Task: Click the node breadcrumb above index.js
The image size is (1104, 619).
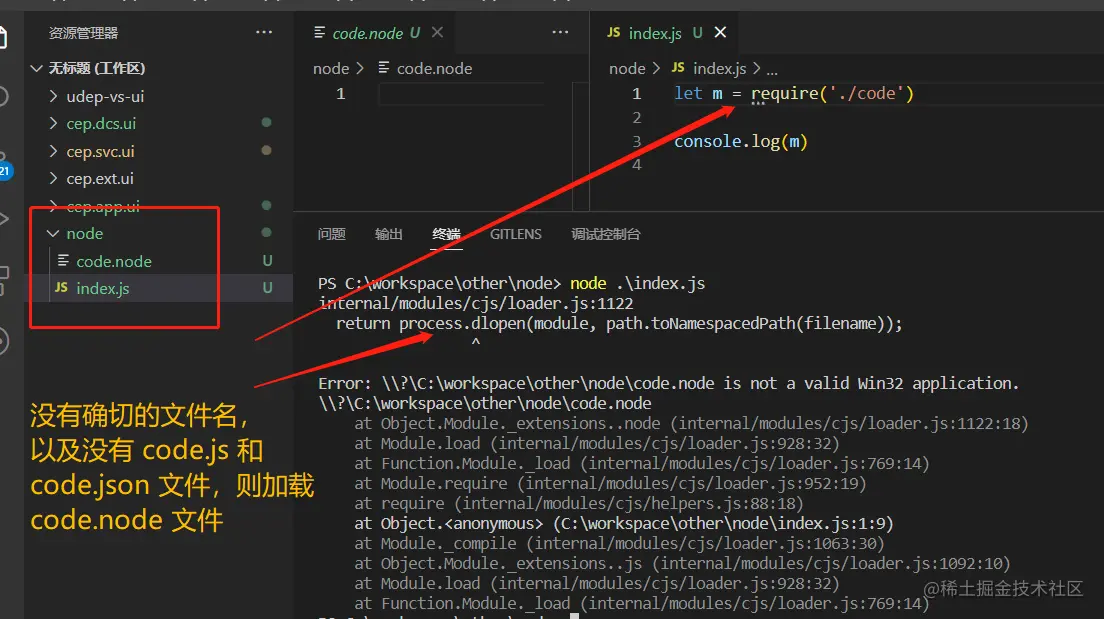Action: [x=627, y=69]
